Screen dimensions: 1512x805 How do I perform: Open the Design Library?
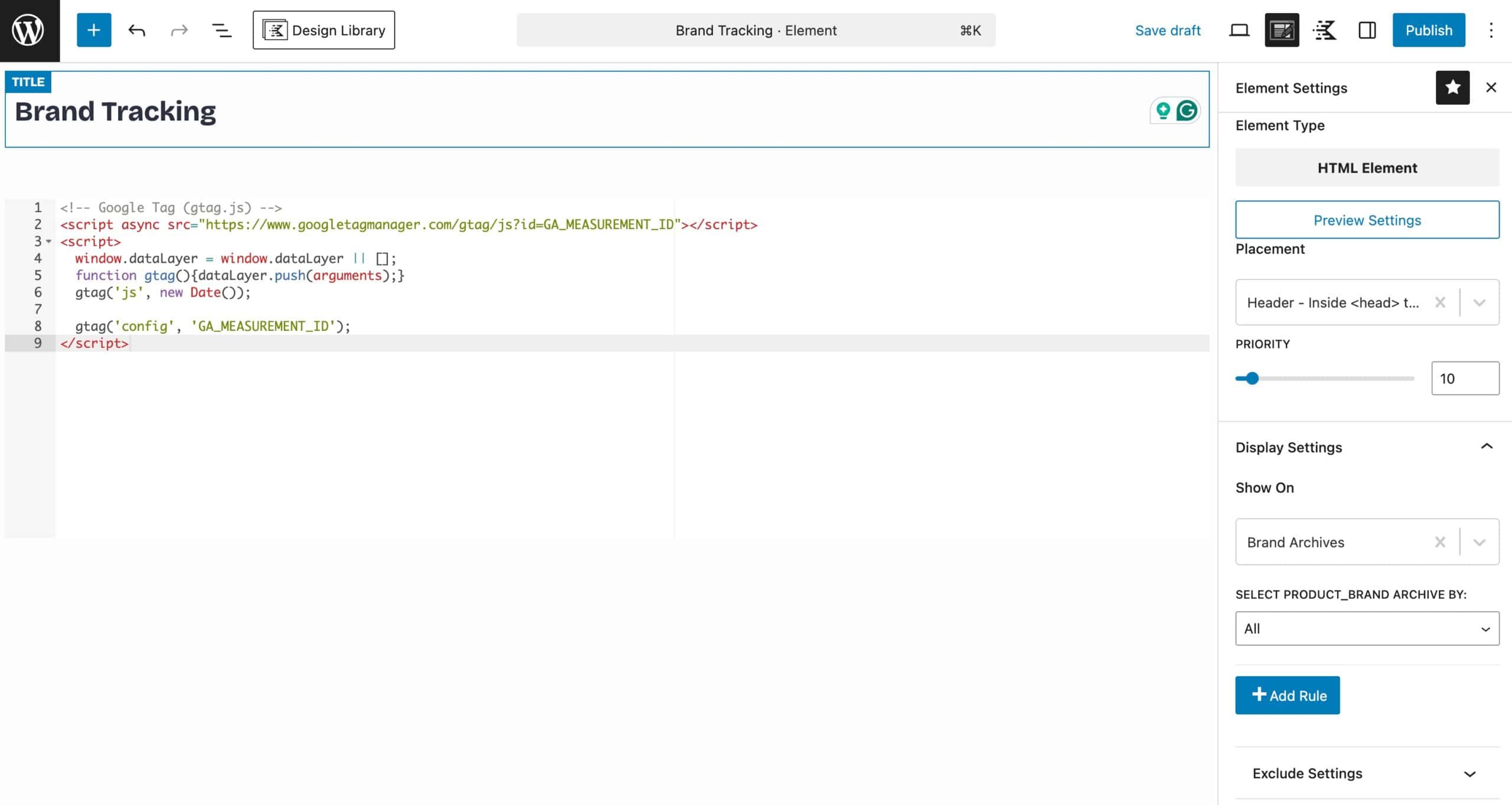[324, 30]
